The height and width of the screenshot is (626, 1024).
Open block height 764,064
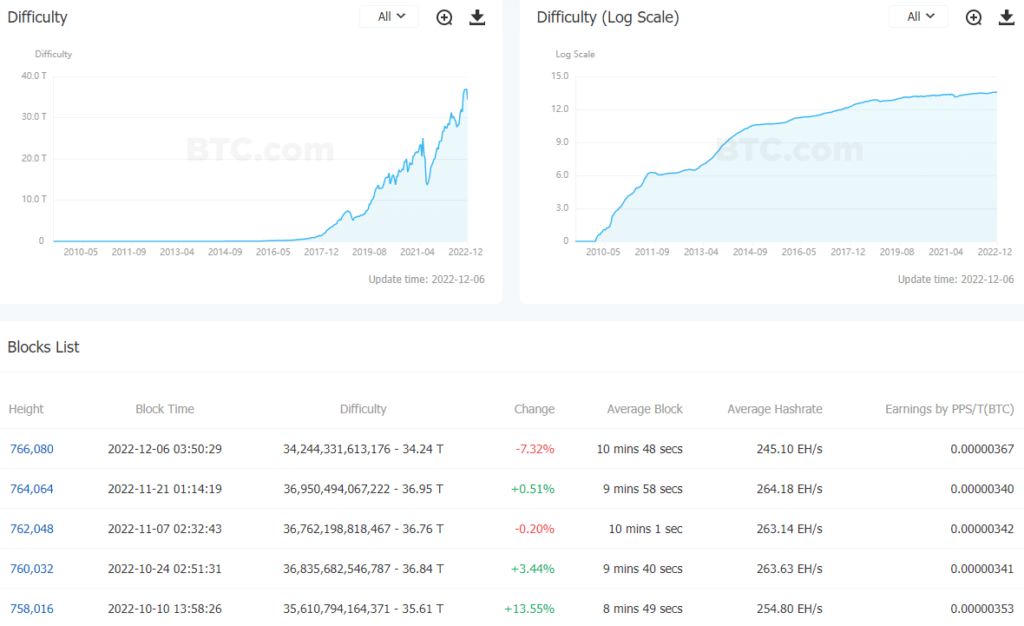(31, 489)
